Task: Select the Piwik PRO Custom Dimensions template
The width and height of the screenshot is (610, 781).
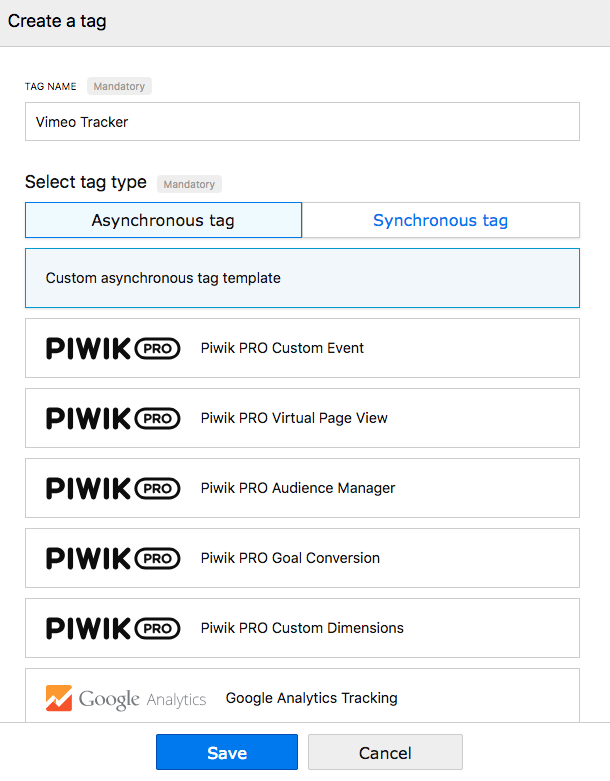Action: click(302, 628)
